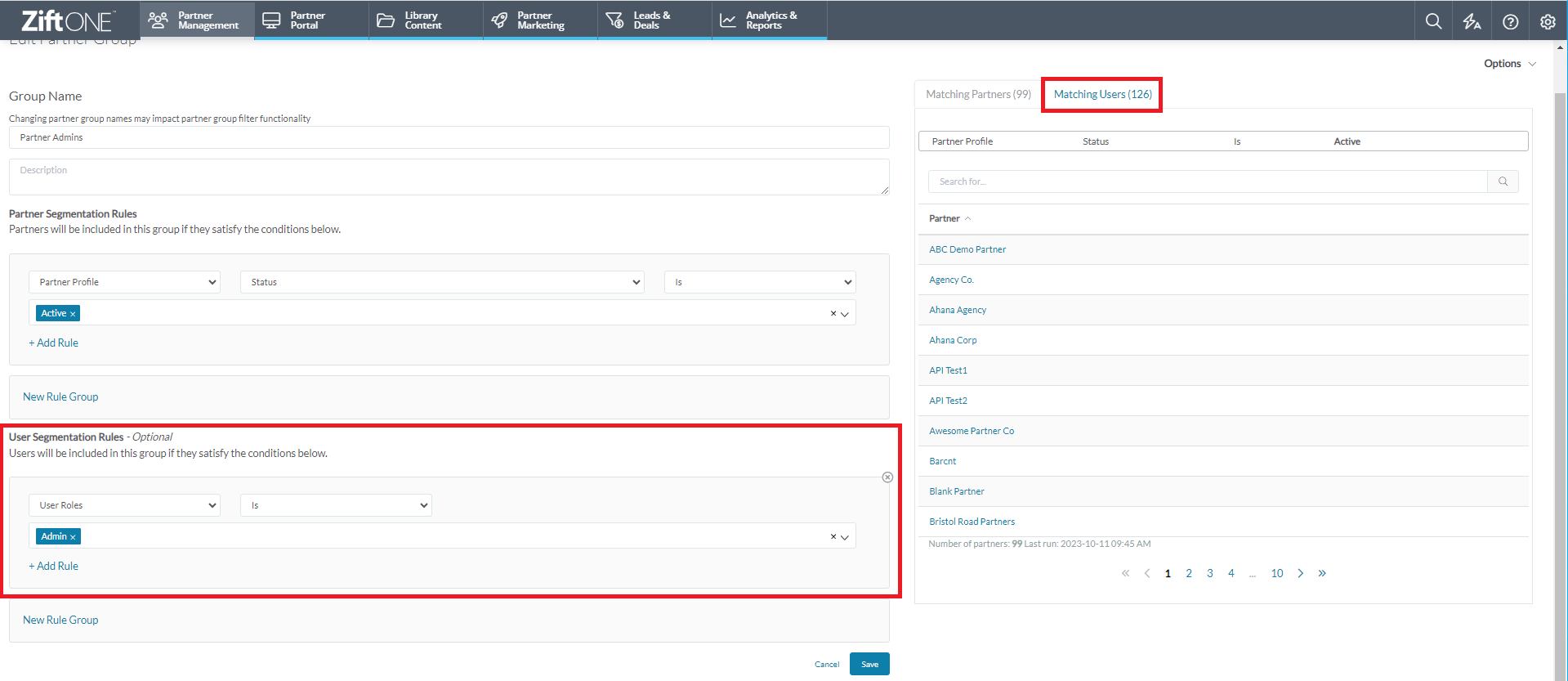Add Rule under Partner Segmentation Rules

(54, 343)
